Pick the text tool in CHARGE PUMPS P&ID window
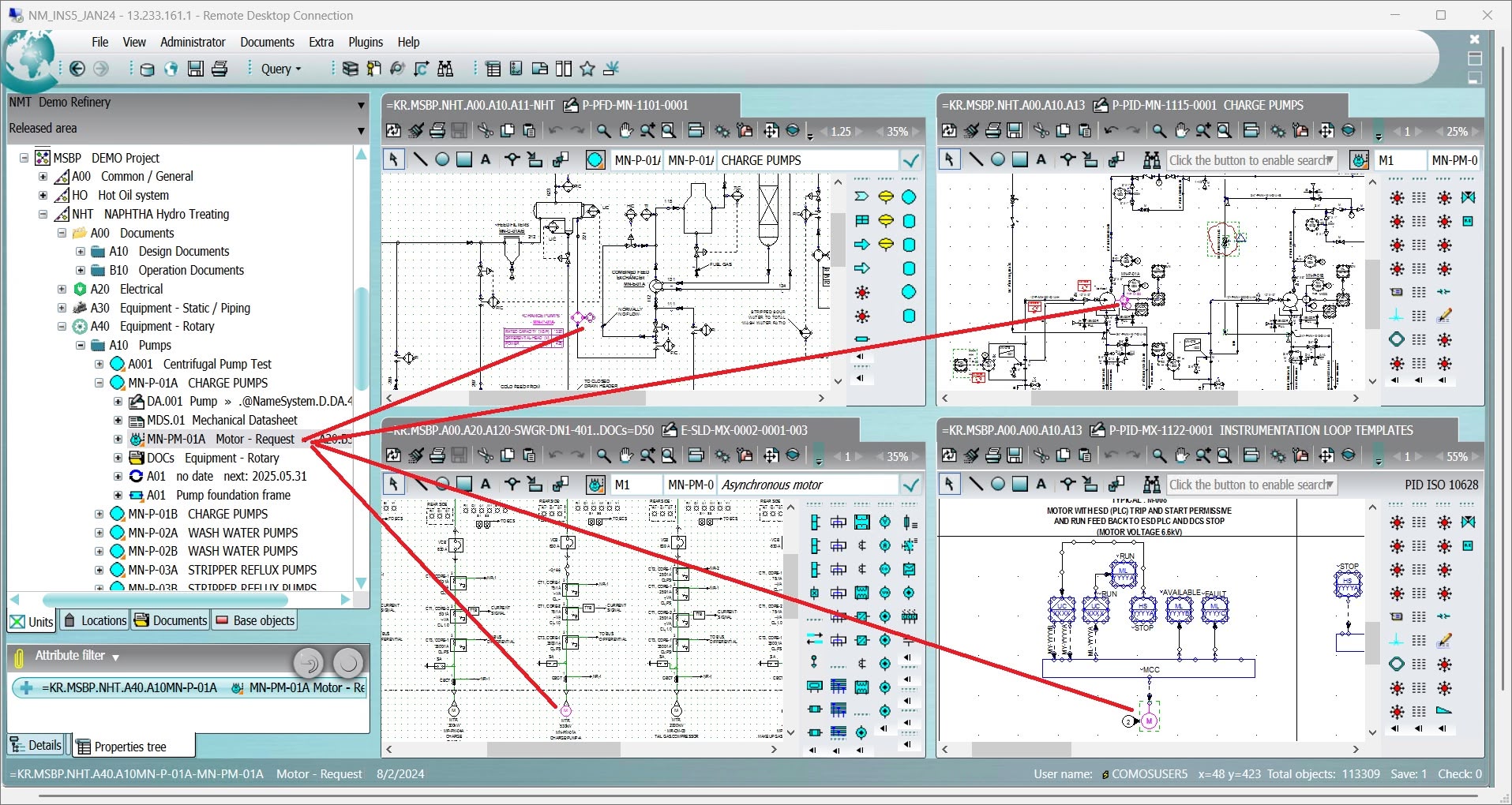This screenshot has height=805, width=1512. tap(1041, 160)
